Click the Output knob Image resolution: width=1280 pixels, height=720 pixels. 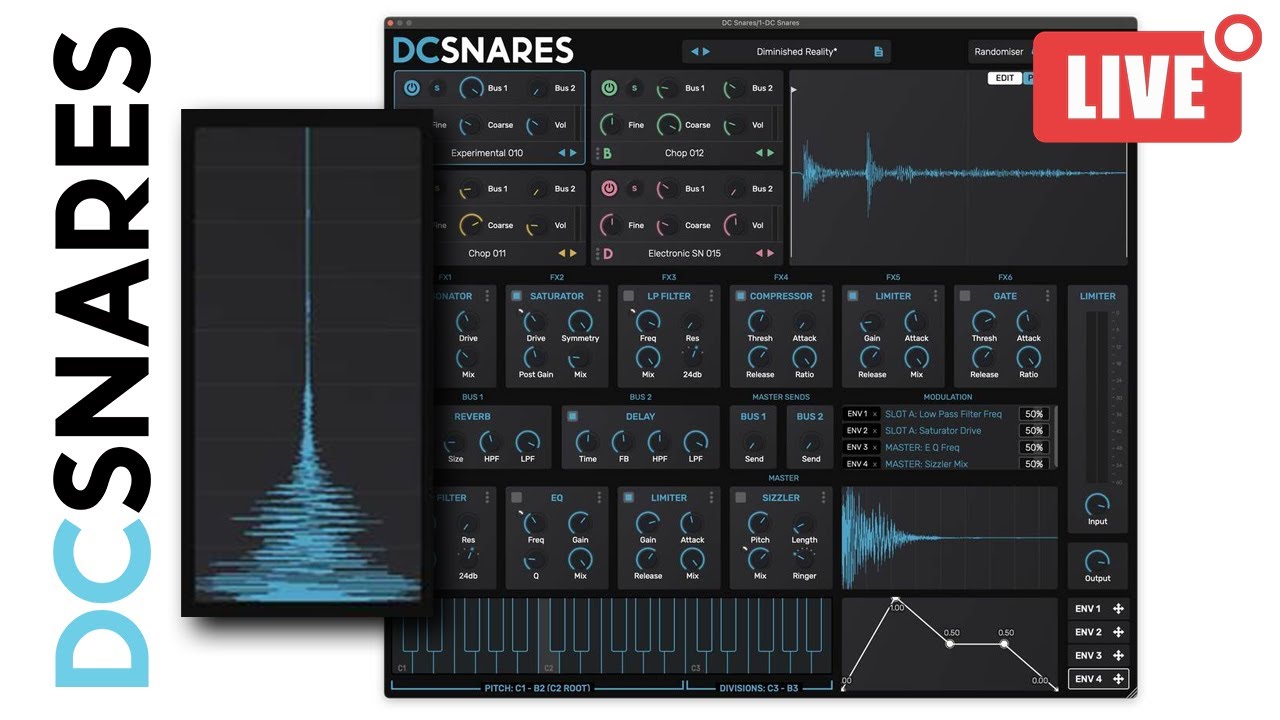pos(1097,561)
